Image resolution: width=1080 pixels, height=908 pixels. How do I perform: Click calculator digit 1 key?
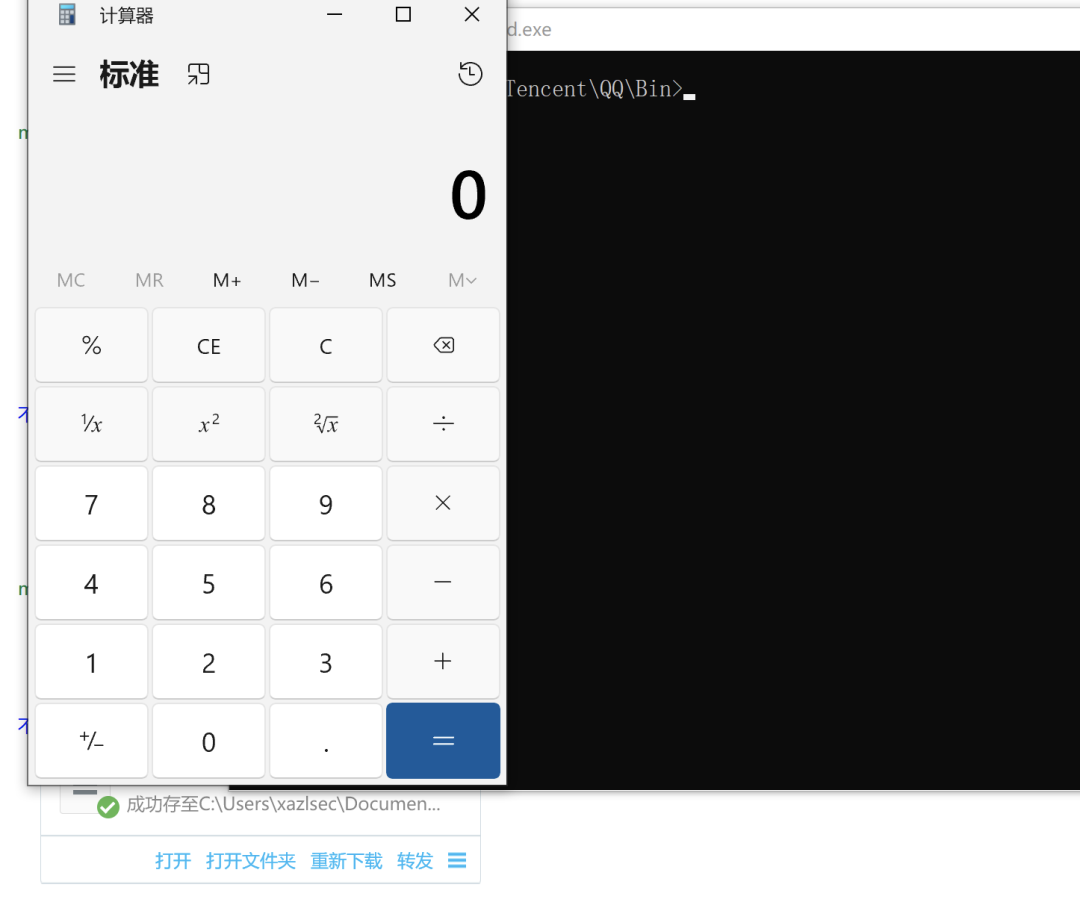tap(92, 661)
